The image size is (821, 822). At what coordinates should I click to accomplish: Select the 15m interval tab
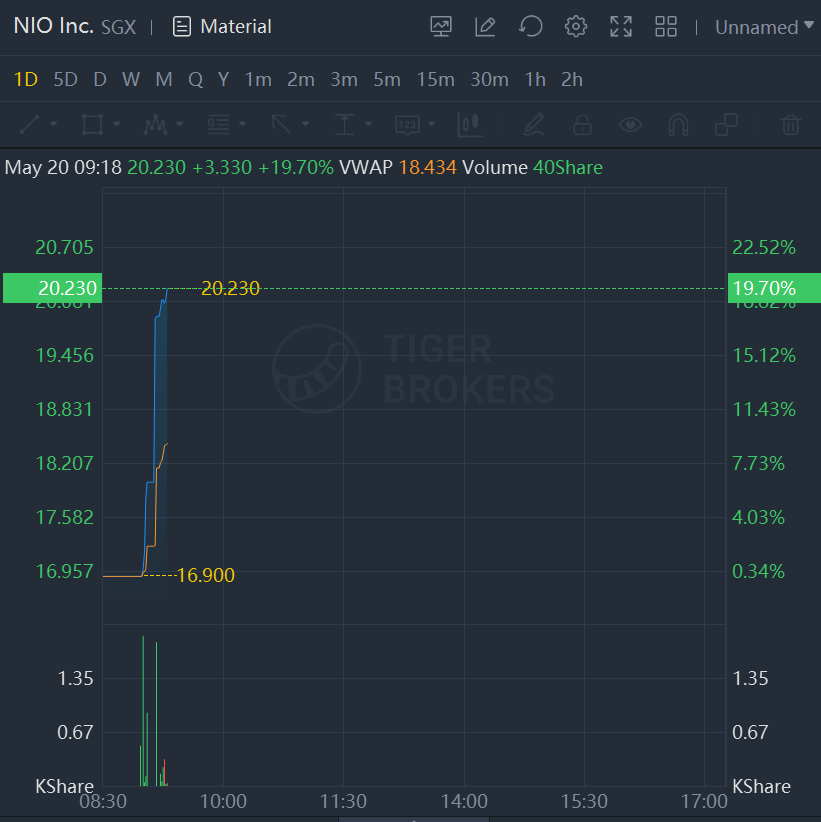pyautogui.click(x=435, y=79)
